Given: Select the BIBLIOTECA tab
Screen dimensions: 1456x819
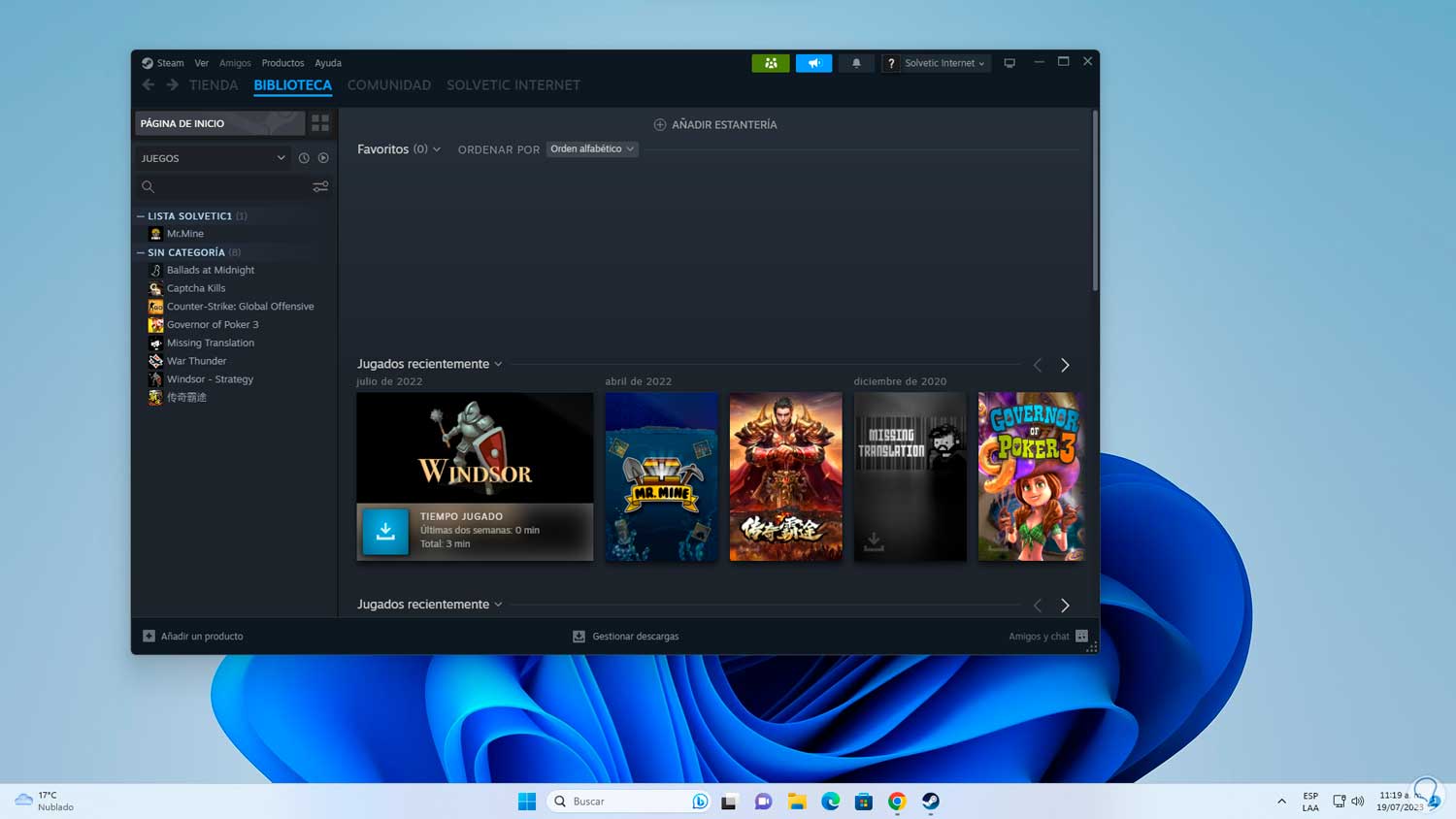Looking at the screenshot, I should [293, 85].
